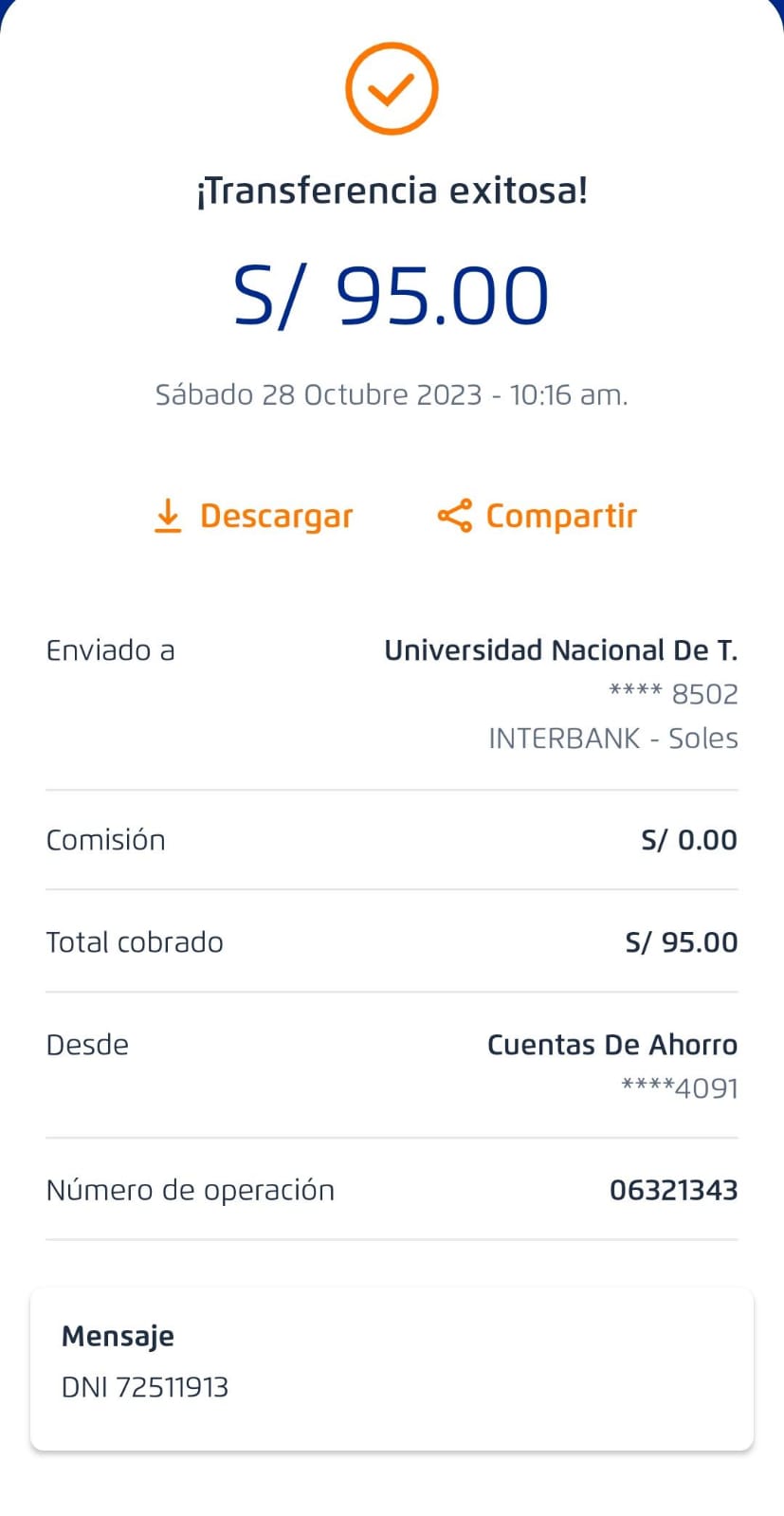Tap the orange success checkmark icon
This screenshot has width=784, height=1516.
point(391,88)
